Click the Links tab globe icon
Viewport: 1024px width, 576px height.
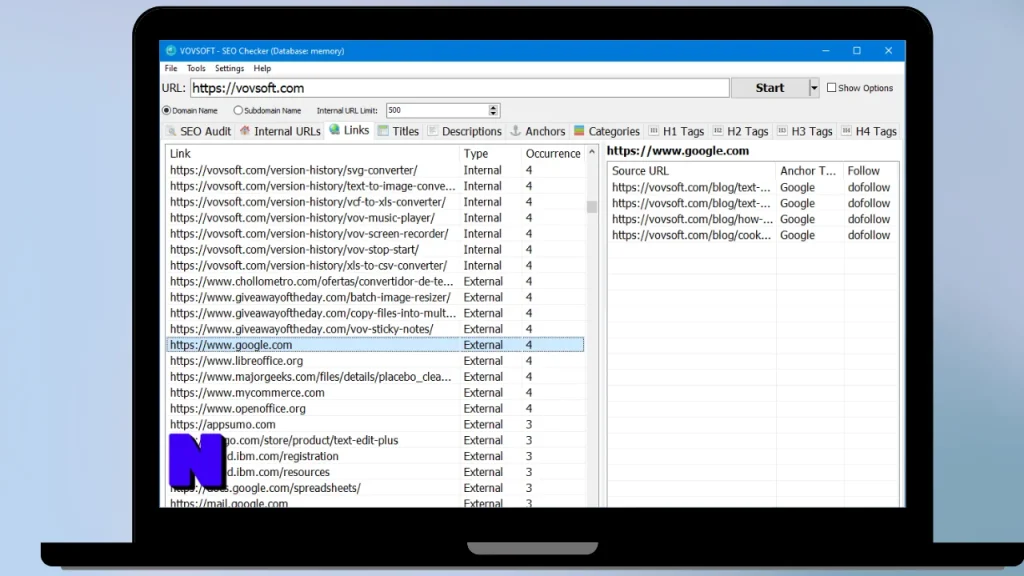point(334,130)
